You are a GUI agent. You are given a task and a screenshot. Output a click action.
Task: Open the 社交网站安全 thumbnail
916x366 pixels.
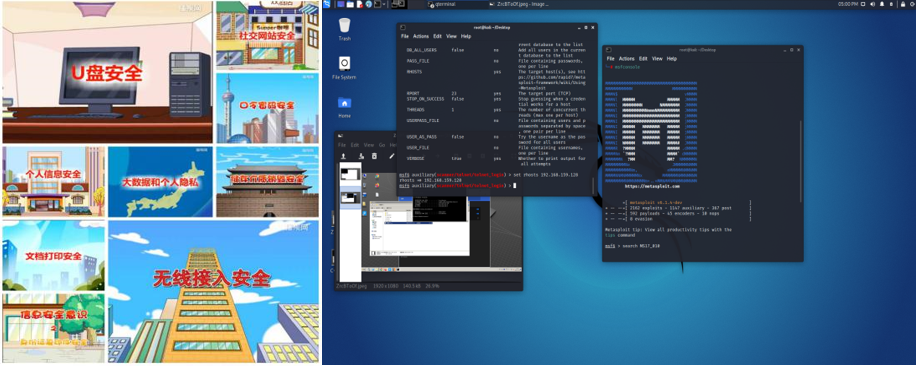268,35
